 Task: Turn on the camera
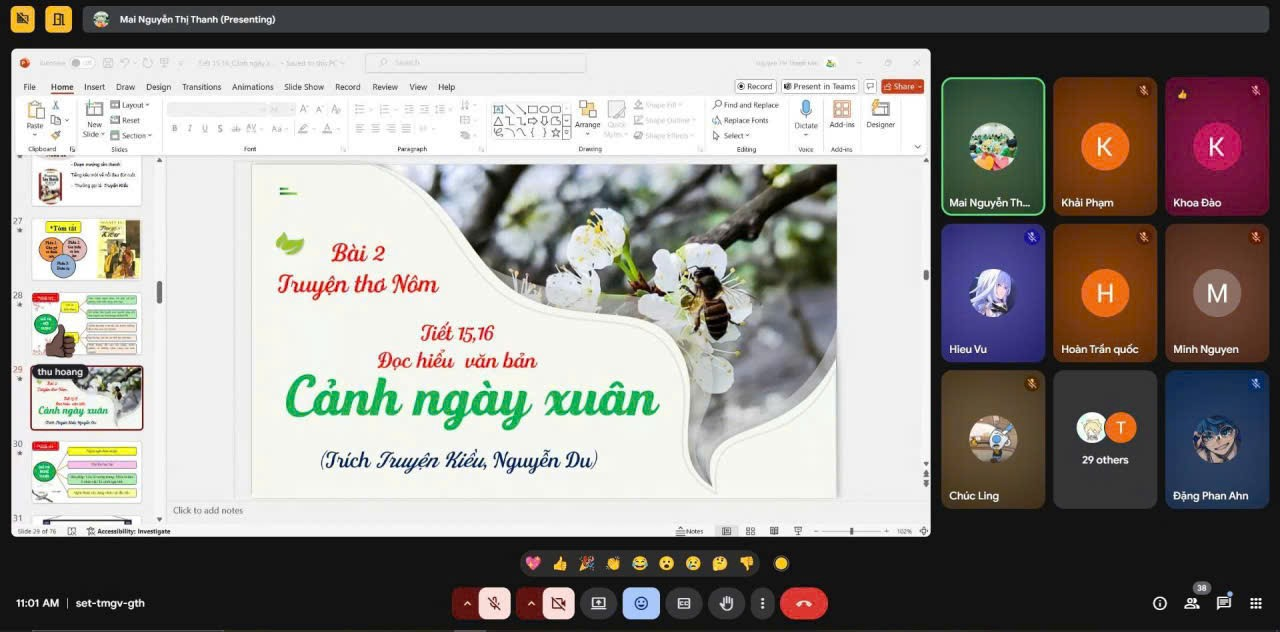[x=558, y=603]
